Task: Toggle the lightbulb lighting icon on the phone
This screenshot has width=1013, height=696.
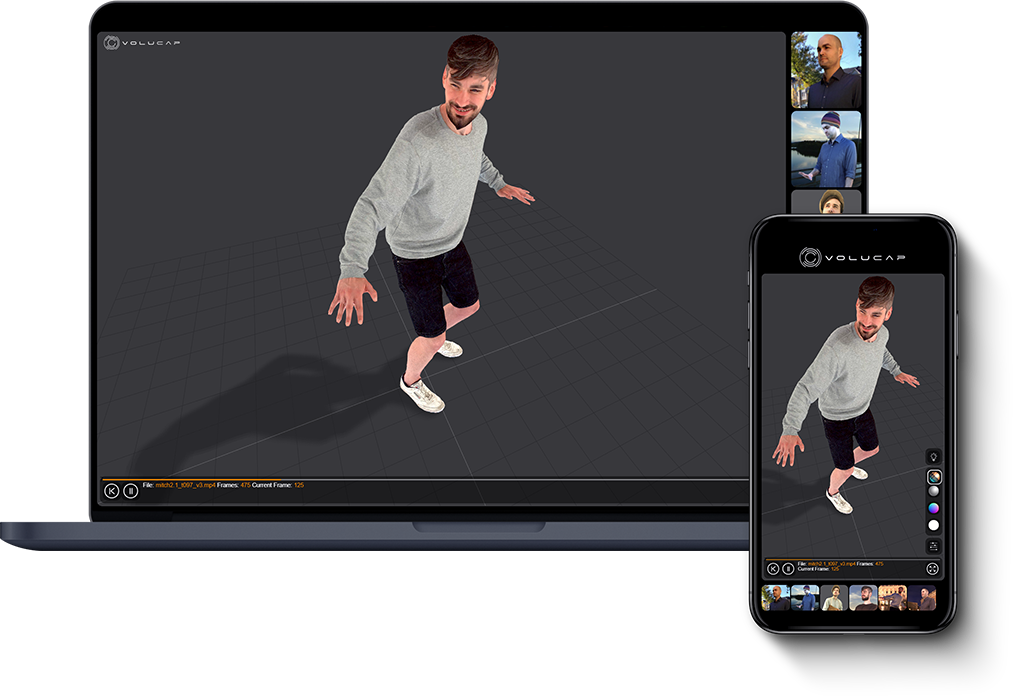Action: pos(934,456)
